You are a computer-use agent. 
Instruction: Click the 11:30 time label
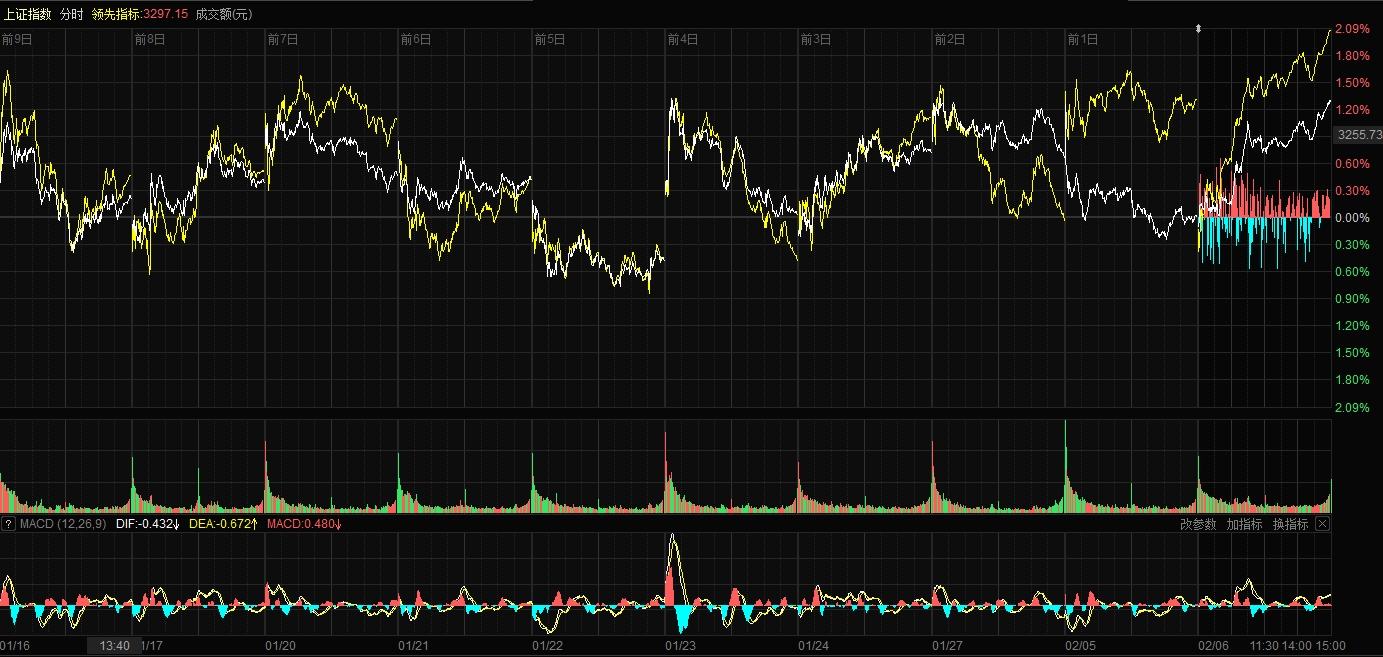pos(1264,646)
